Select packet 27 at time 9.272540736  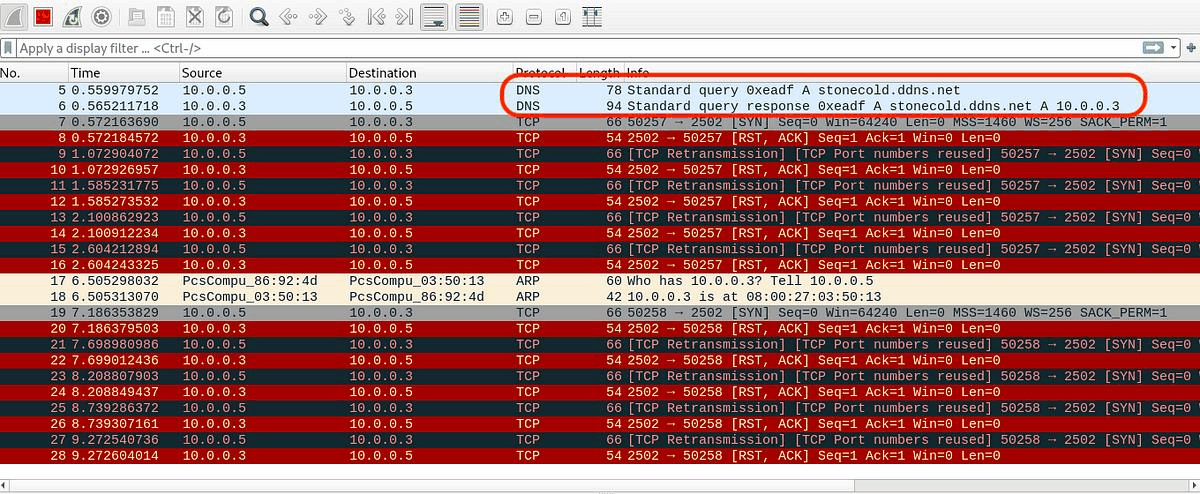[x=600, y=440]
